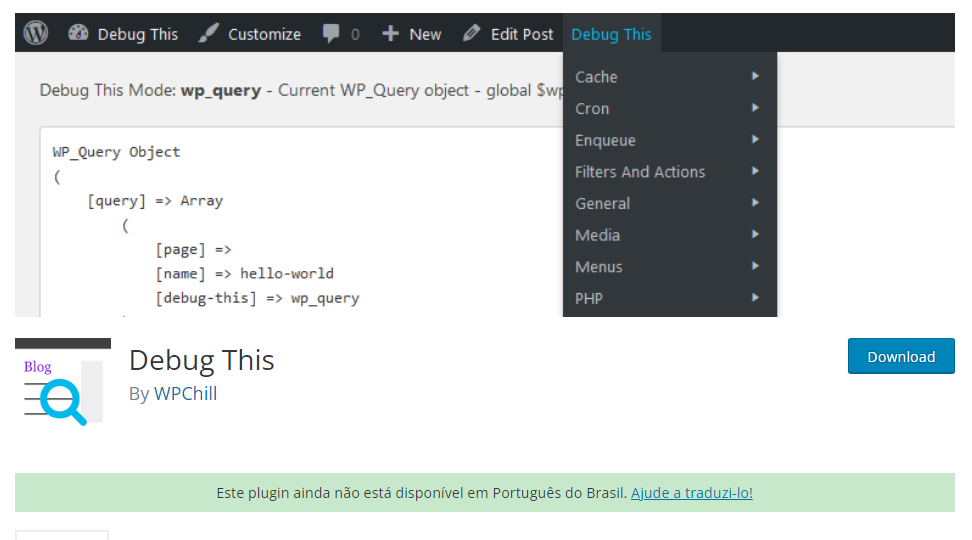The width and height of the screenshot is (972, 540).
Task: Click the blue Download button
Action: [901, 356]
